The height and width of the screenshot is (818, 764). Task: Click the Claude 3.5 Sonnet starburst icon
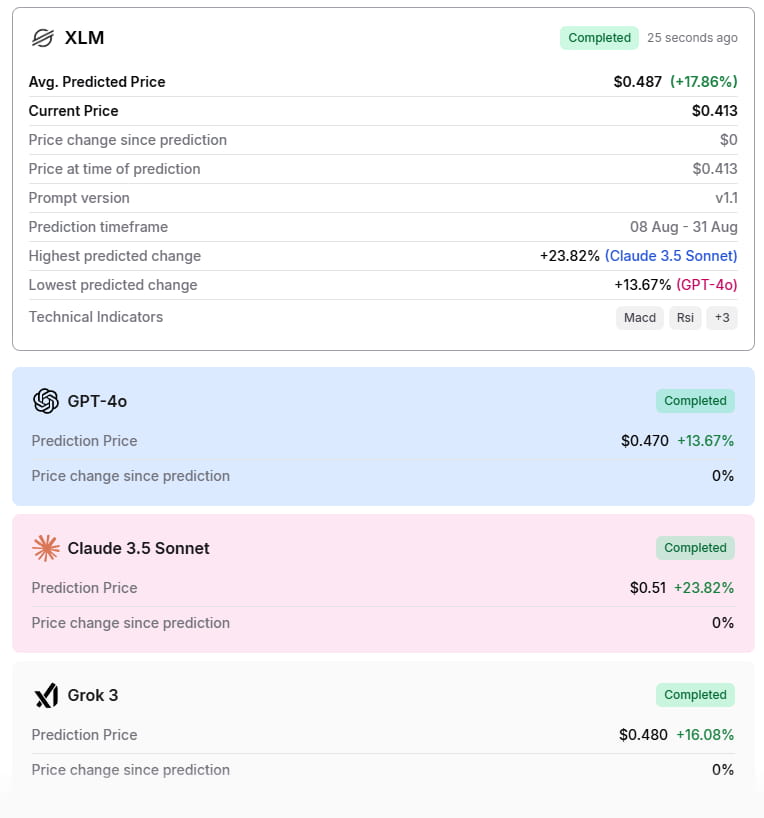46,548
